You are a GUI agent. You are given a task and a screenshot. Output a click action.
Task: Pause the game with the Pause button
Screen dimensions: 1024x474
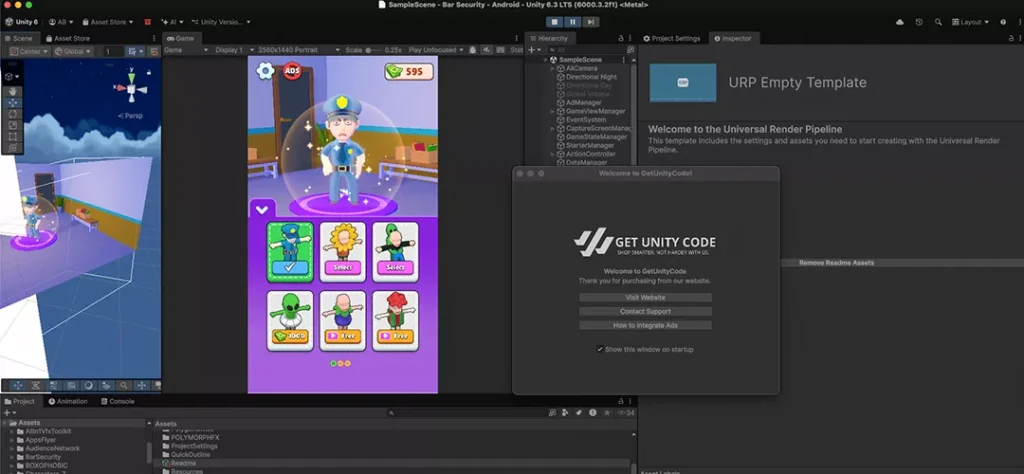click(x=573, y=22)
